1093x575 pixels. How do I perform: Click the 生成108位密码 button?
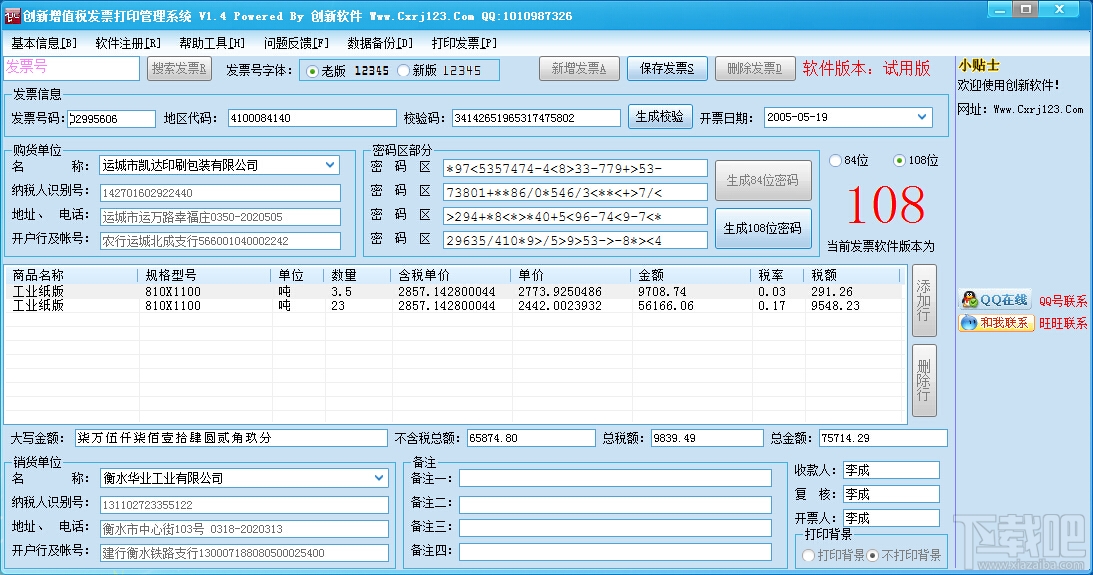coord(763,229)
